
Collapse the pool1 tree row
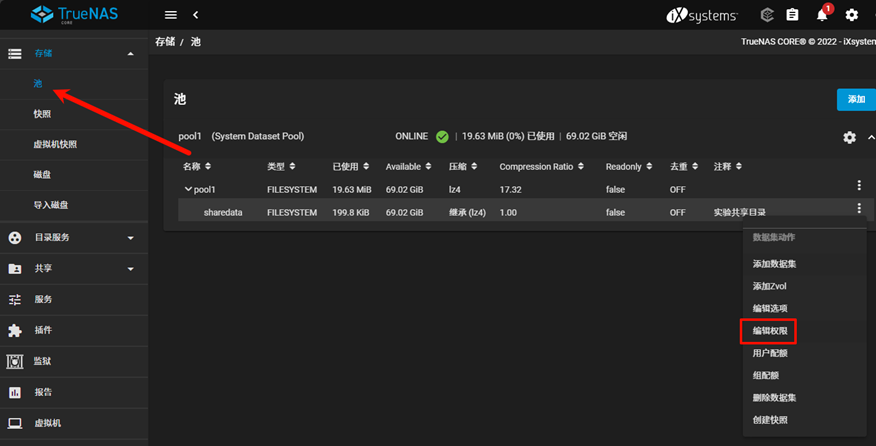pyautogui.click(x=188, y=188)
